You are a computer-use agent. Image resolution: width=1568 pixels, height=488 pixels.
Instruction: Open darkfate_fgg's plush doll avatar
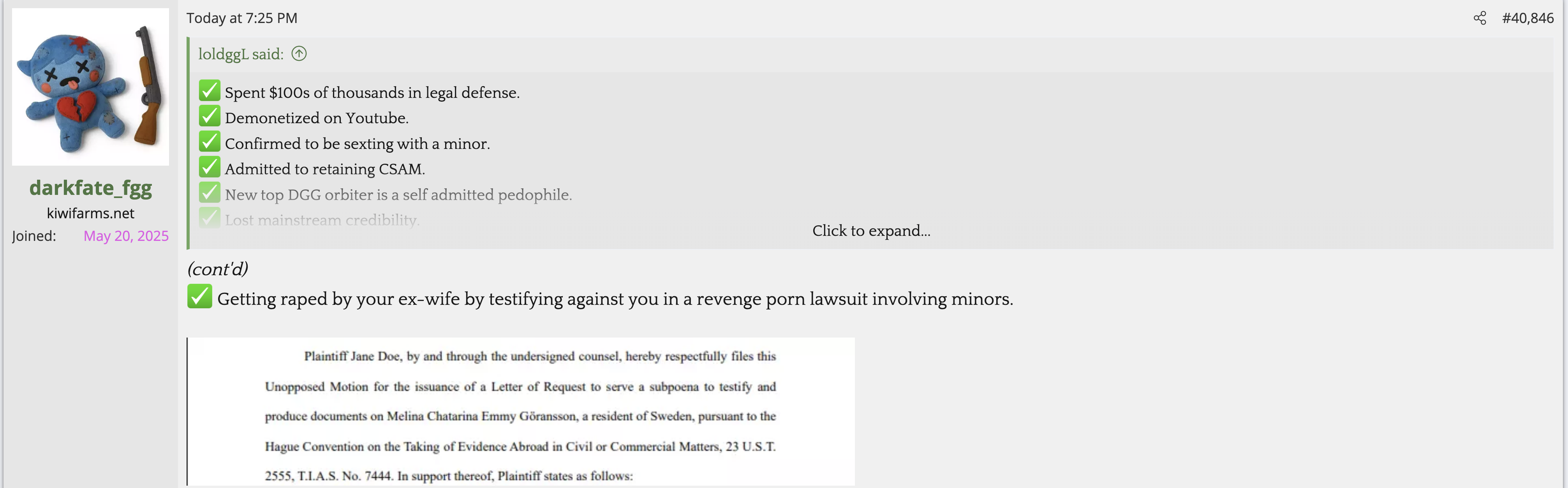coord(91,87)
